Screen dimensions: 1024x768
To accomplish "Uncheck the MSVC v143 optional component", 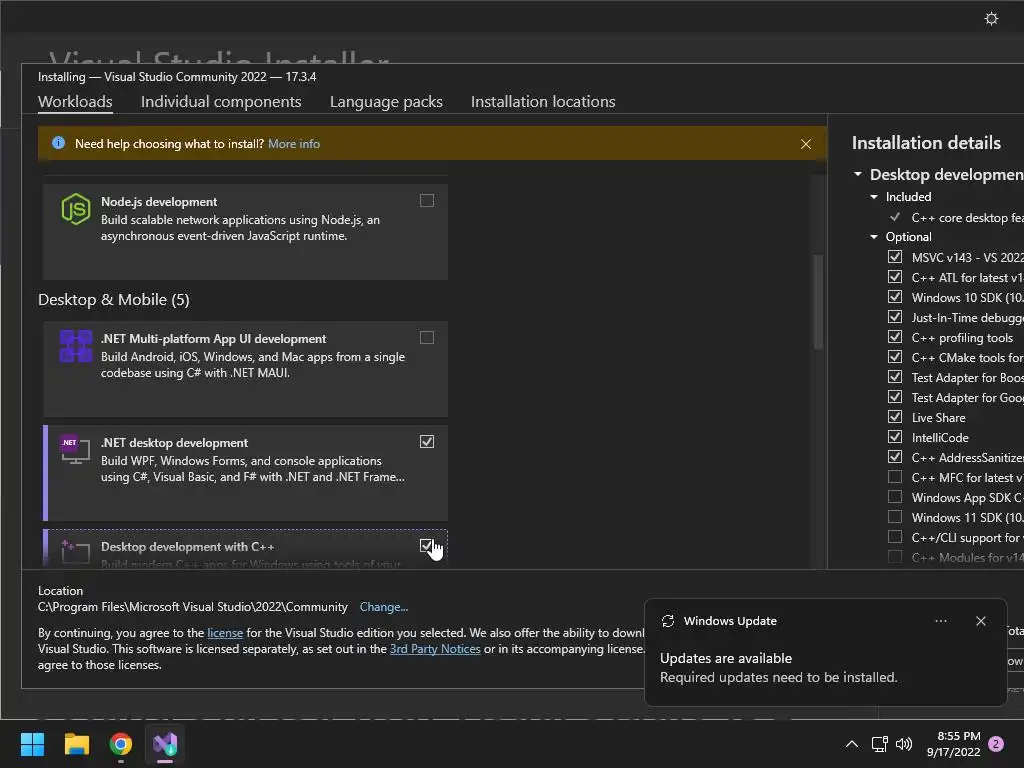I will click(895, 257).
